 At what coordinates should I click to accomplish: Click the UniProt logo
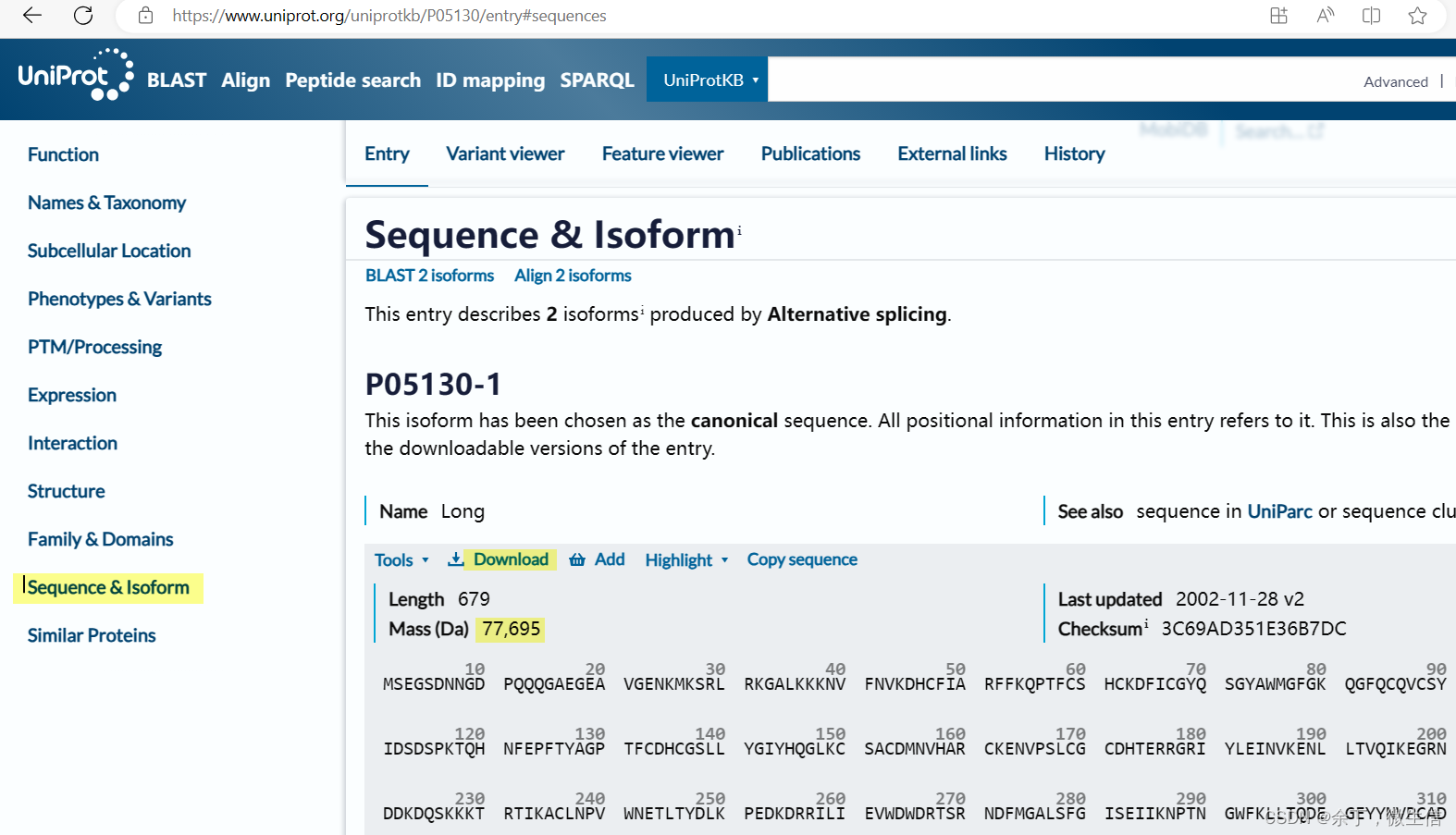click(76, 74)
